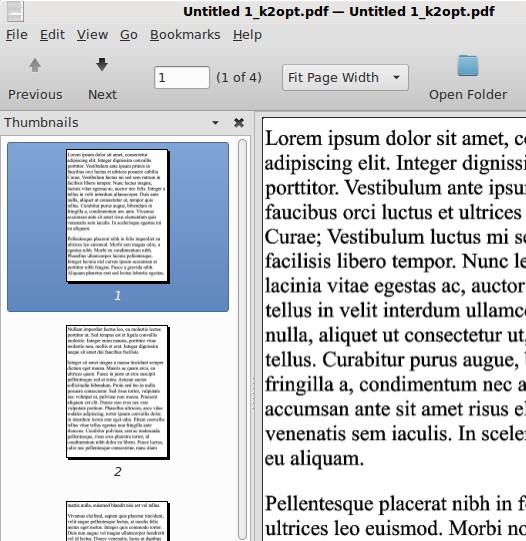Click the sidebar splitter handle

point(253,393)
